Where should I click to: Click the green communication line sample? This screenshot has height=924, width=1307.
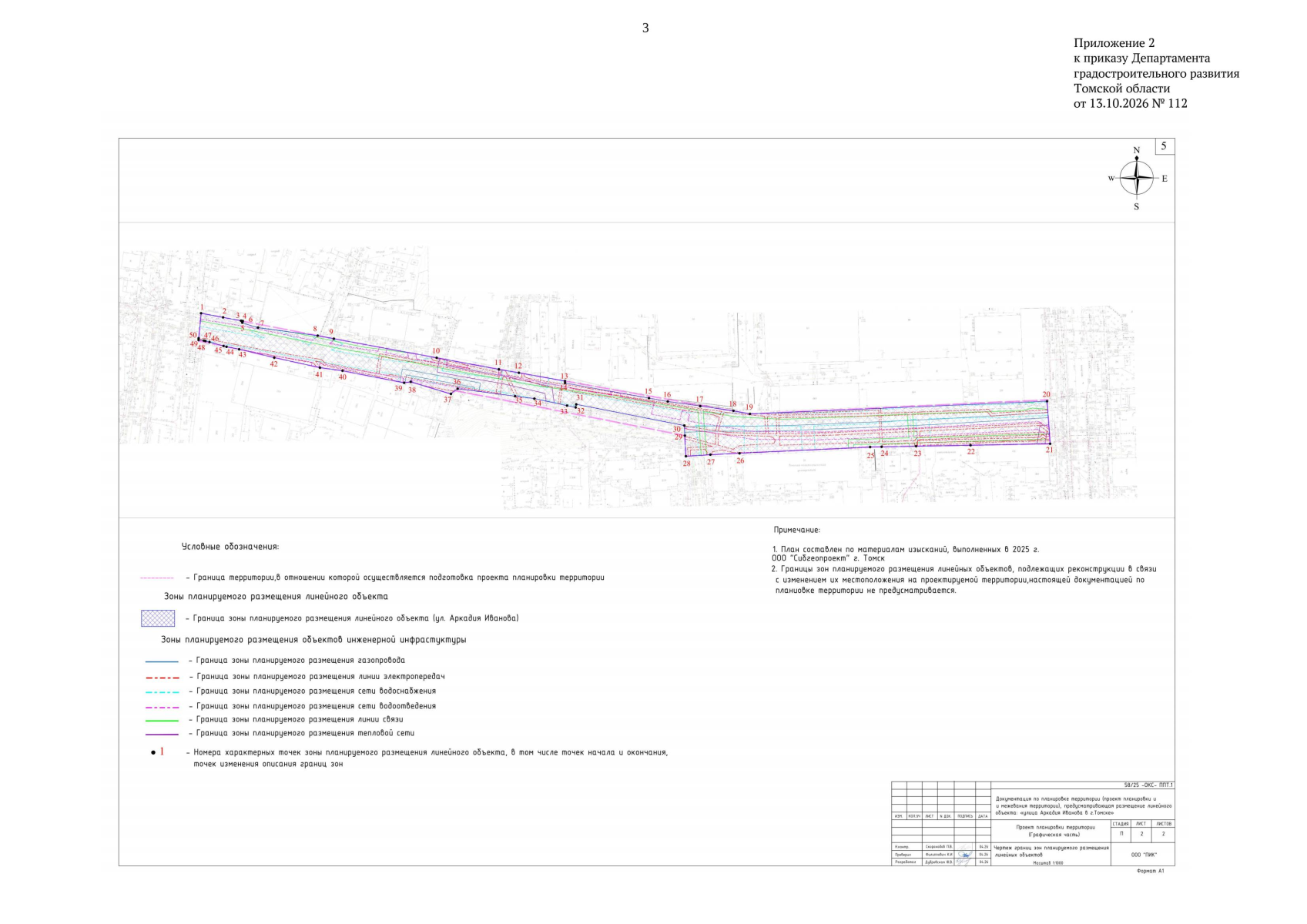click(x=162, y=721)
